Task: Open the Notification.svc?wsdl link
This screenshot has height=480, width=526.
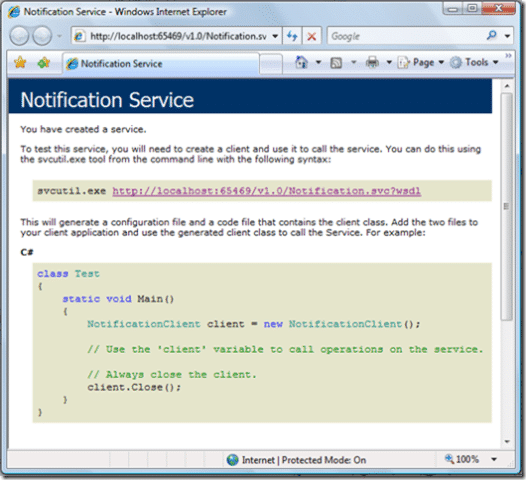Action: [266, 191]
